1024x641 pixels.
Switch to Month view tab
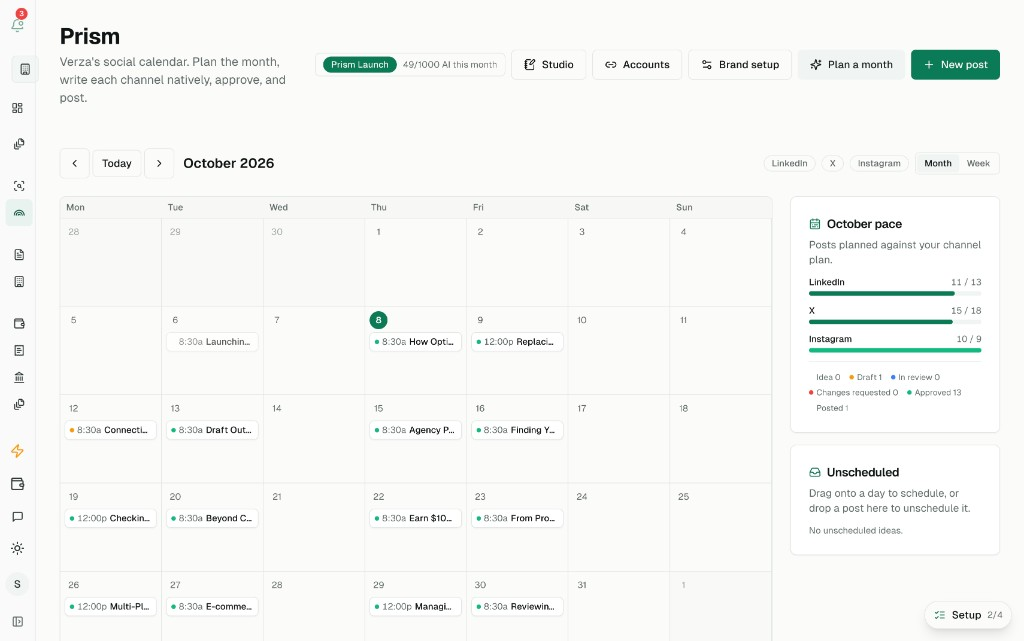[937, 163]
